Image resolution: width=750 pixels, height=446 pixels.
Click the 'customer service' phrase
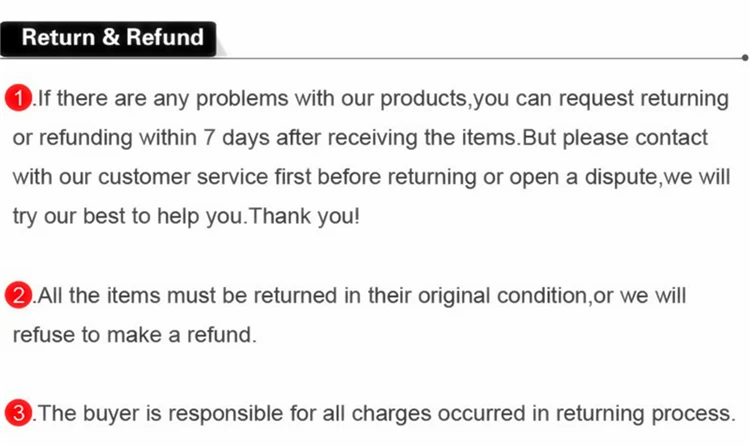(x=183, y=178)
